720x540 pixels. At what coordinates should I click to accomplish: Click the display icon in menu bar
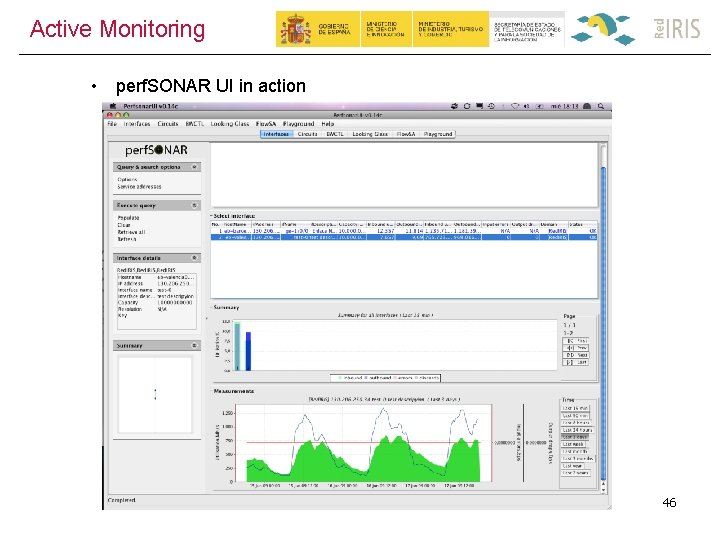479,106
